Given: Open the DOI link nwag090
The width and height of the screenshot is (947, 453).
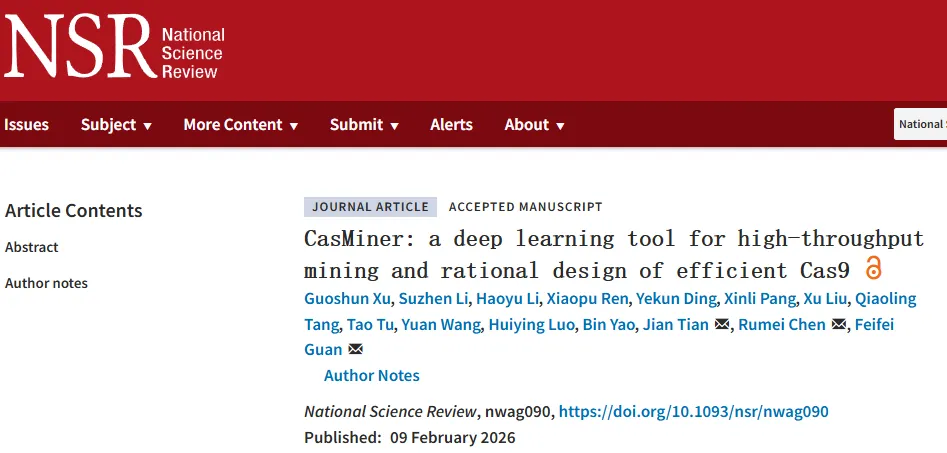Looking at the screenshot, I should coord(693,411).
